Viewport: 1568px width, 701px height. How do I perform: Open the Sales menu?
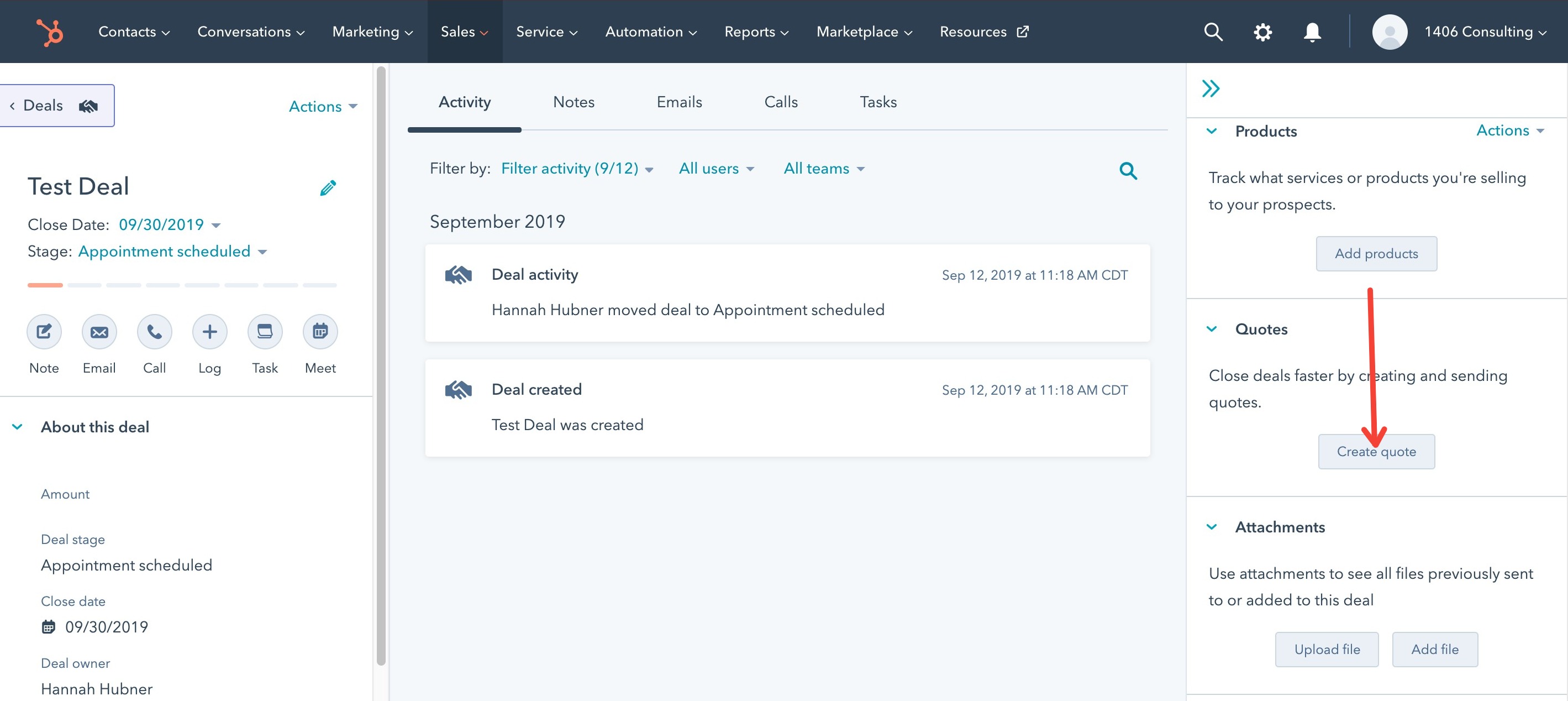pos(465,32)
